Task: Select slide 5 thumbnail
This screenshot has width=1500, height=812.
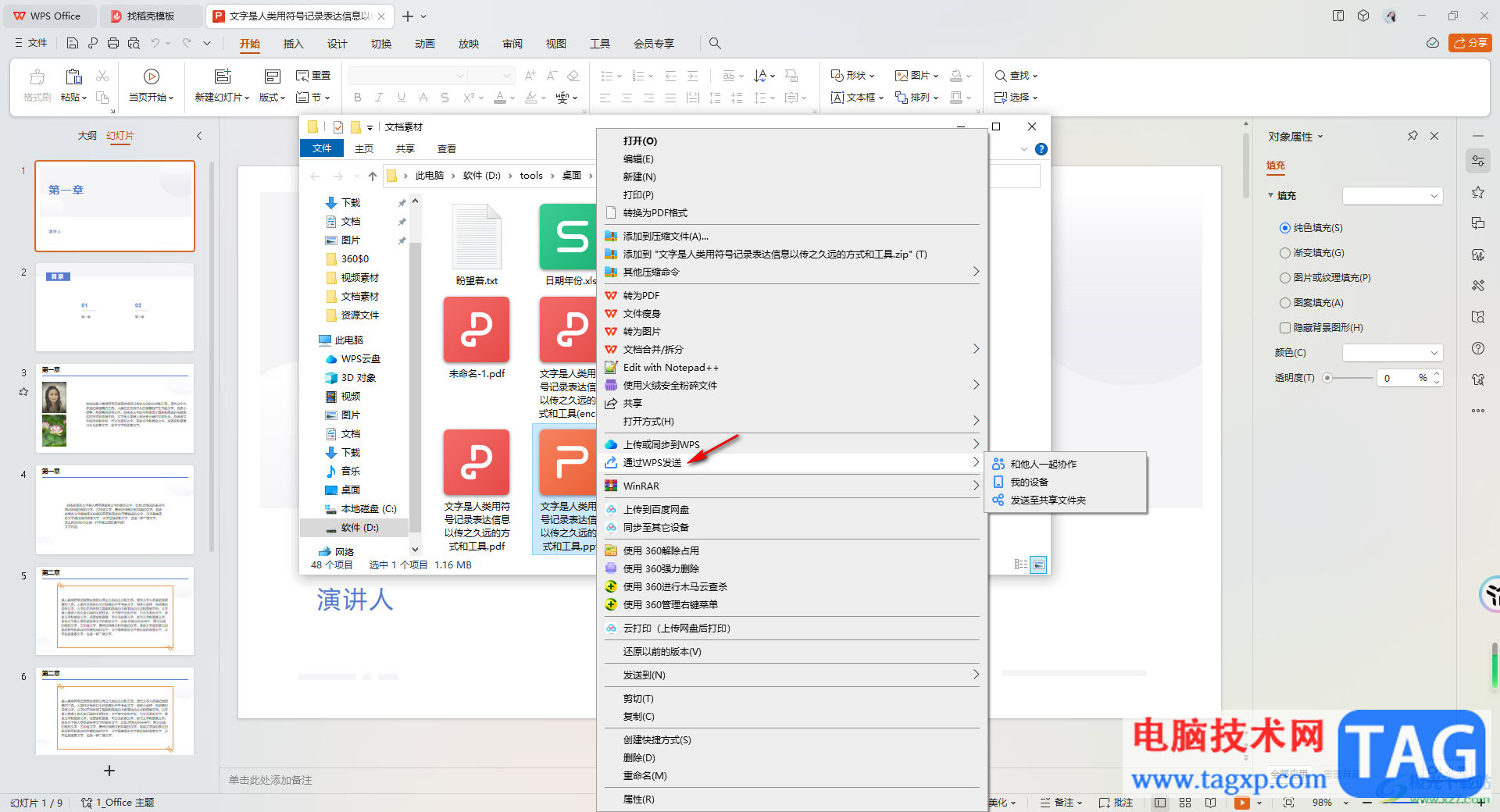Action: click(x=115, y=611)
